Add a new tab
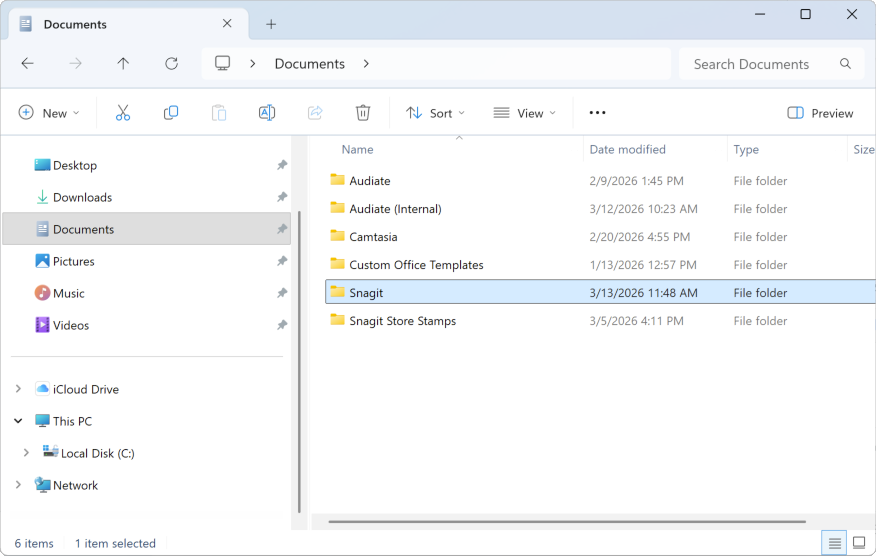The image size is (876, 556). click(x=271, y=24)
